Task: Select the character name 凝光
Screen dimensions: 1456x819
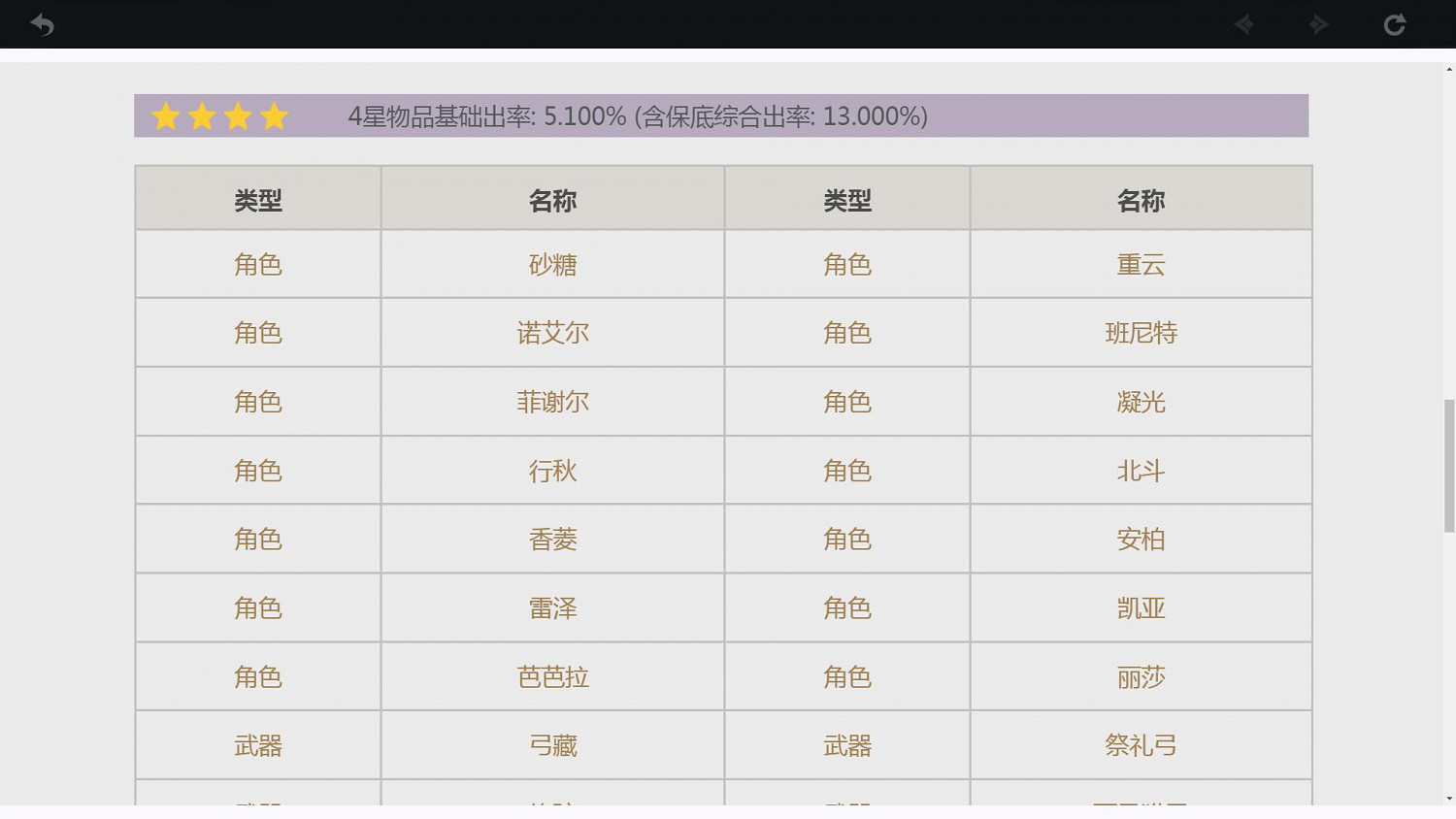Action: (1141, 402)
